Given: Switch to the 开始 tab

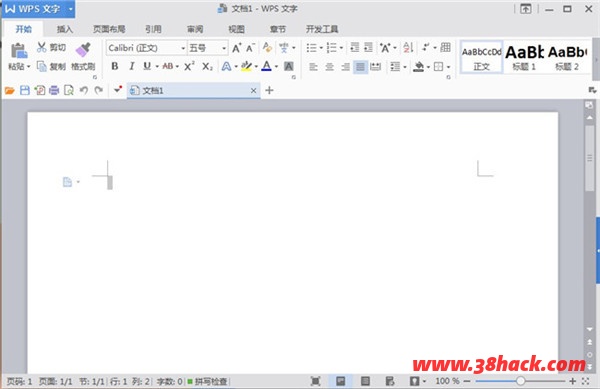Looking at the screenshot, I should point(24,29).
